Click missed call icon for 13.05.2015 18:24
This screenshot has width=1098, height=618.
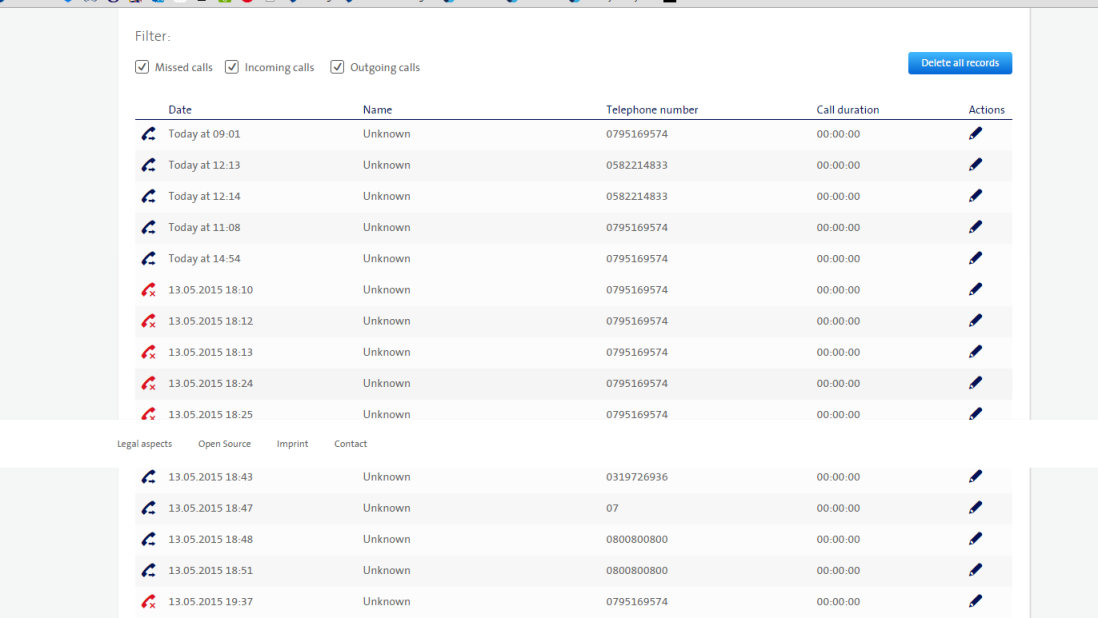148,383
